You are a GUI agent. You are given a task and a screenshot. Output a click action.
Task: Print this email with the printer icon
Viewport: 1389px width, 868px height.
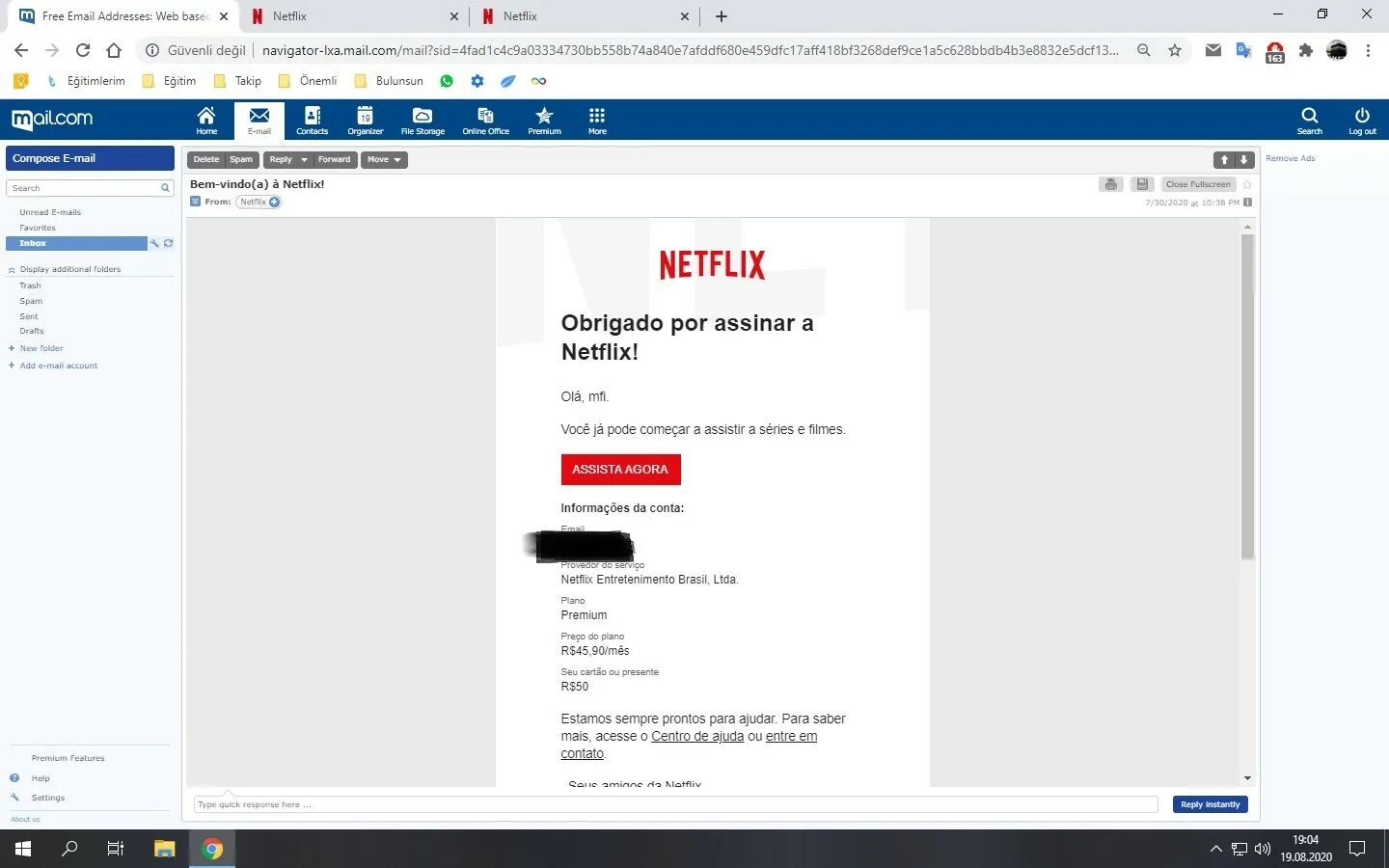(x=1110, y=184)
